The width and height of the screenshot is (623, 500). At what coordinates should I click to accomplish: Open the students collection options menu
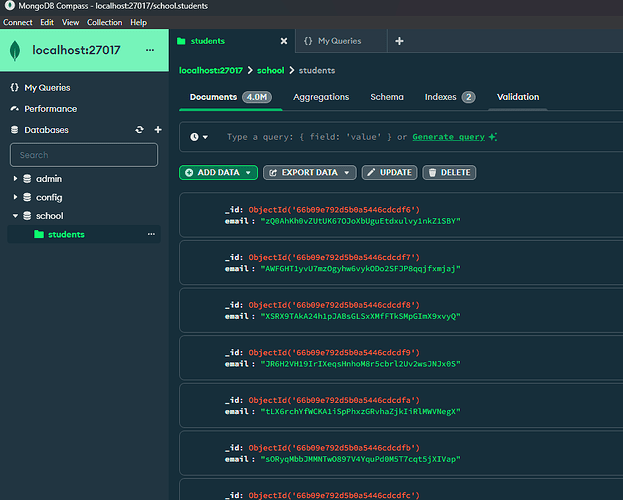pyautogui.click(x=152, y=234)
